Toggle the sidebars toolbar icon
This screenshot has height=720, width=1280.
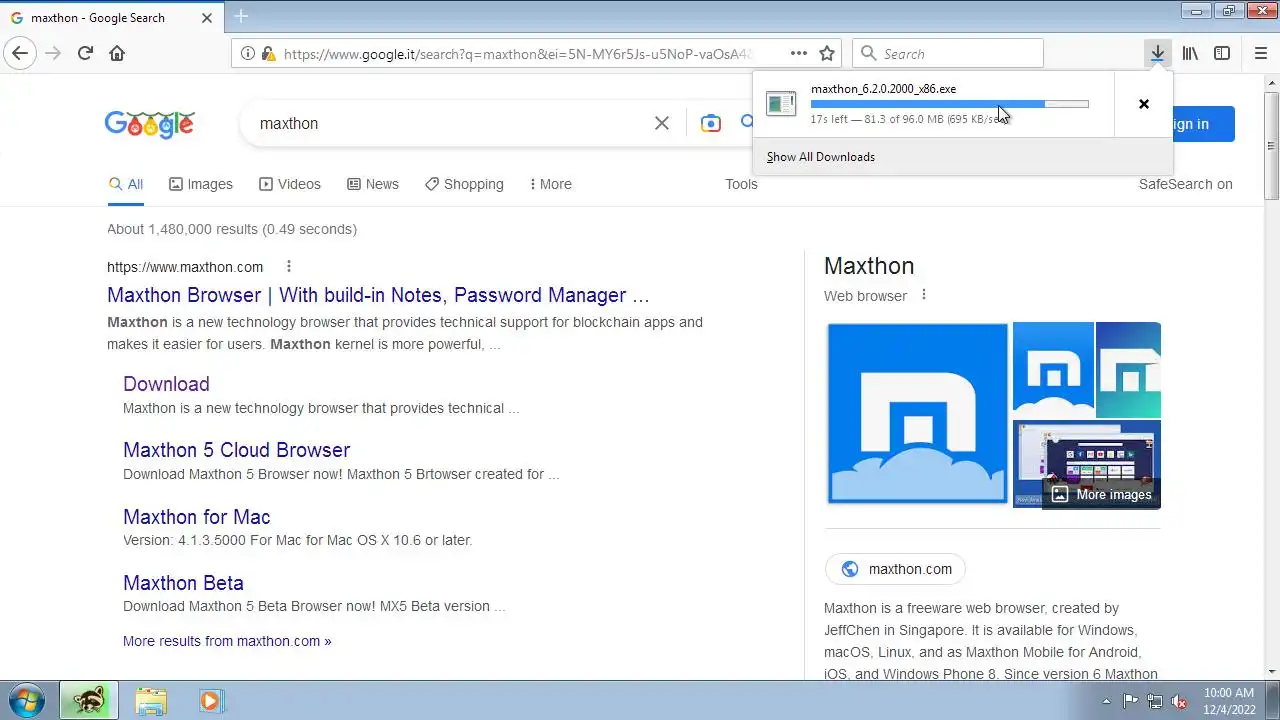point(1222,53)
